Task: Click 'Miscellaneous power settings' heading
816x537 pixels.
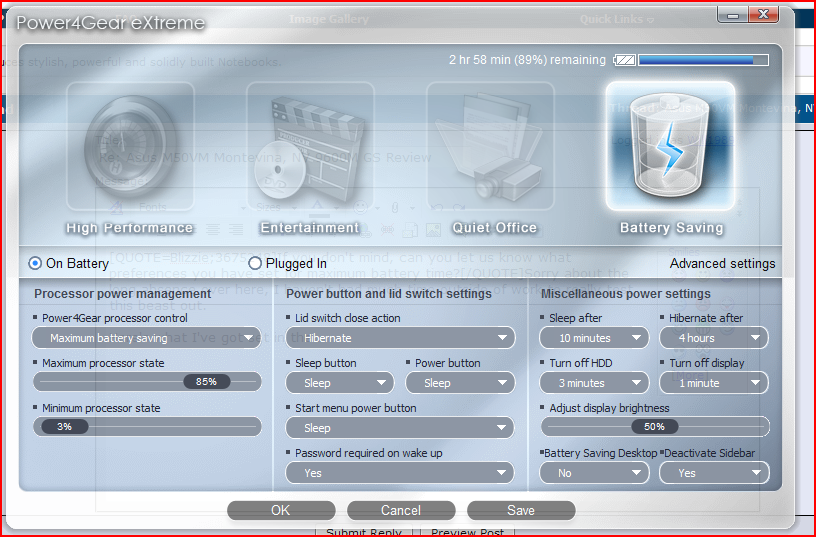Action: 626,294
